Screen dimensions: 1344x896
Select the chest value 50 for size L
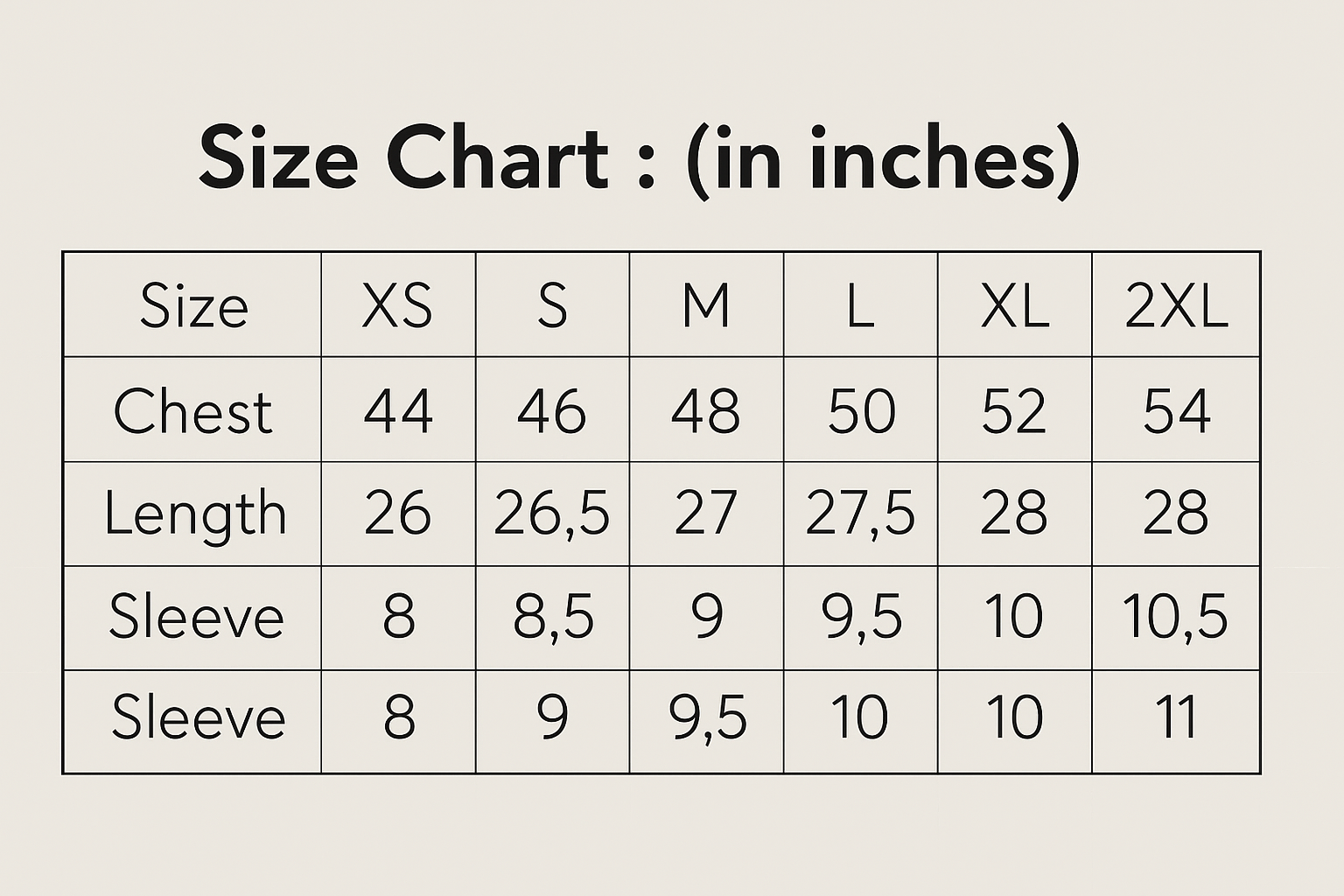point(860,410)
